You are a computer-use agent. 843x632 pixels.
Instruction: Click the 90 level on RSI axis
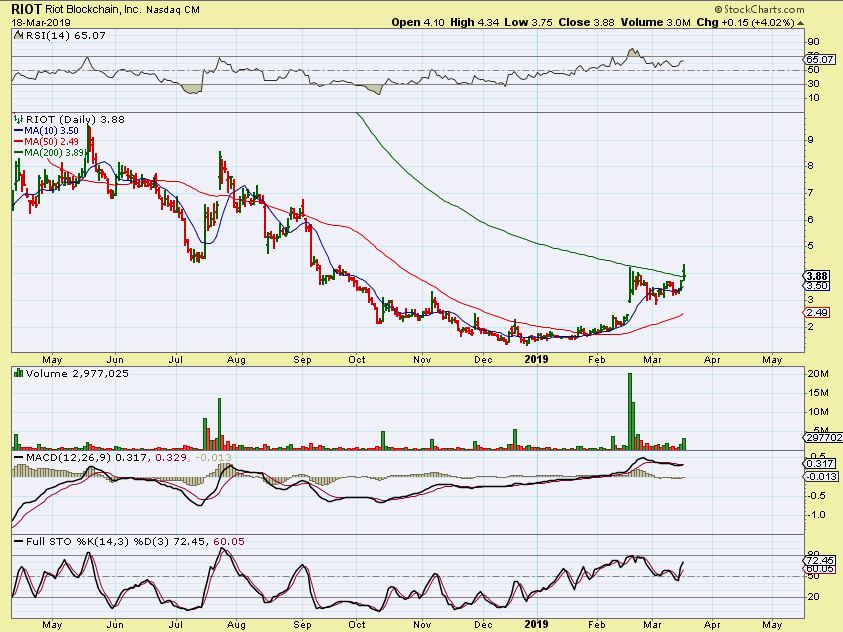[813, 42]
